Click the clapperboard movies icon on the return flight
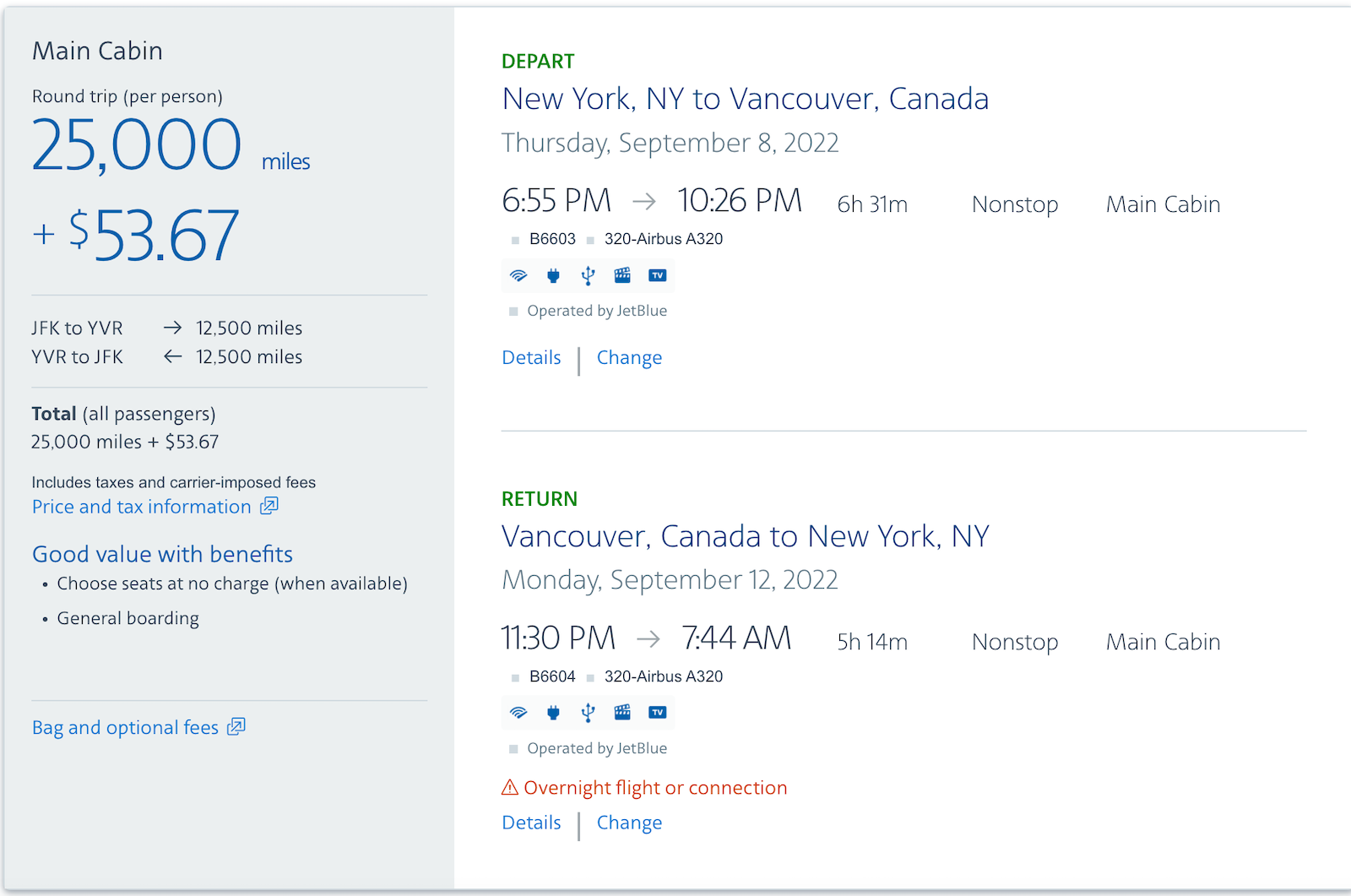This screenshot has height=896, width=1351. click(x=622, y=713)
